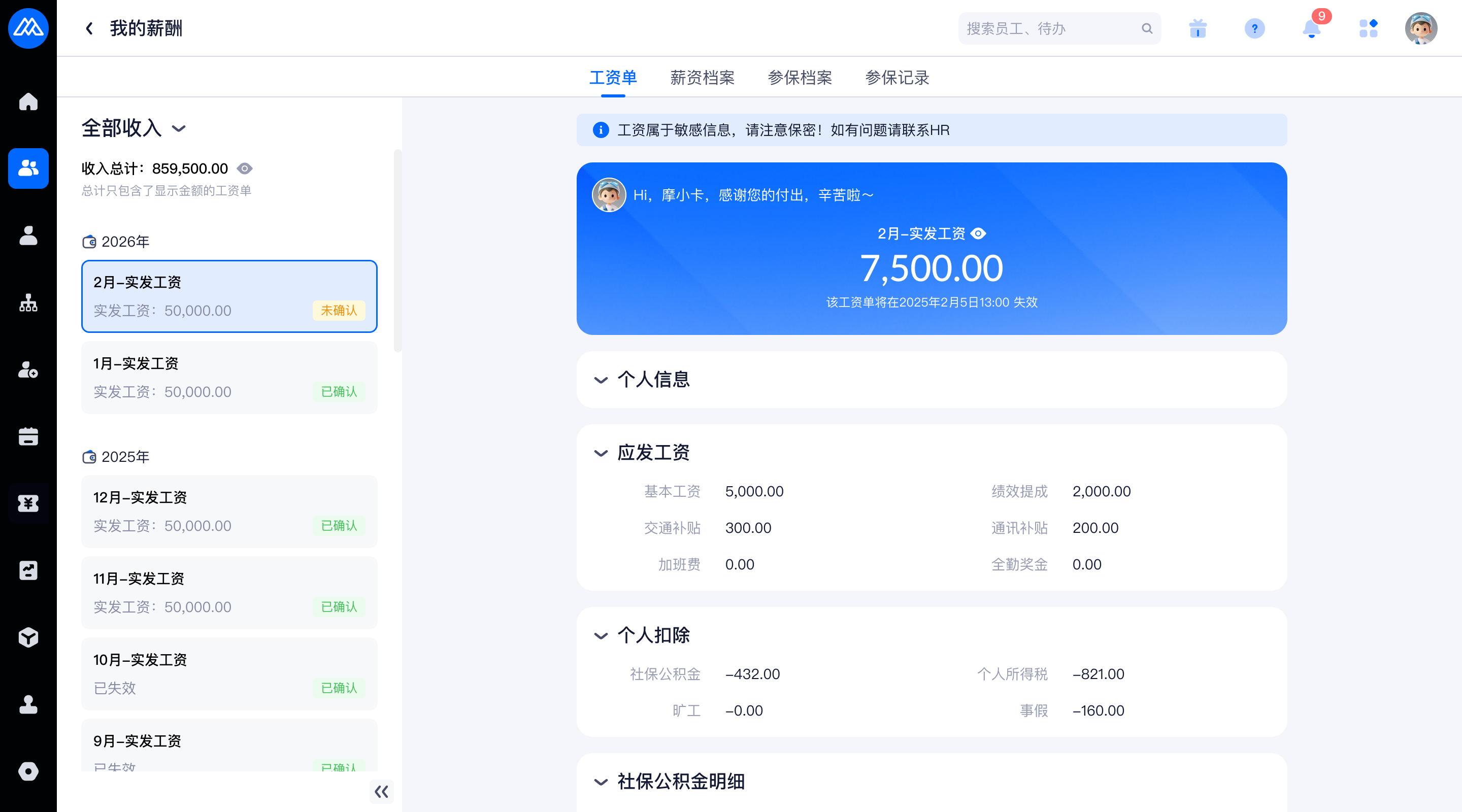The image size is (1462, 812).
Task: Select the 1月-实发工资 payslip
Action: (x=229, y=378)
